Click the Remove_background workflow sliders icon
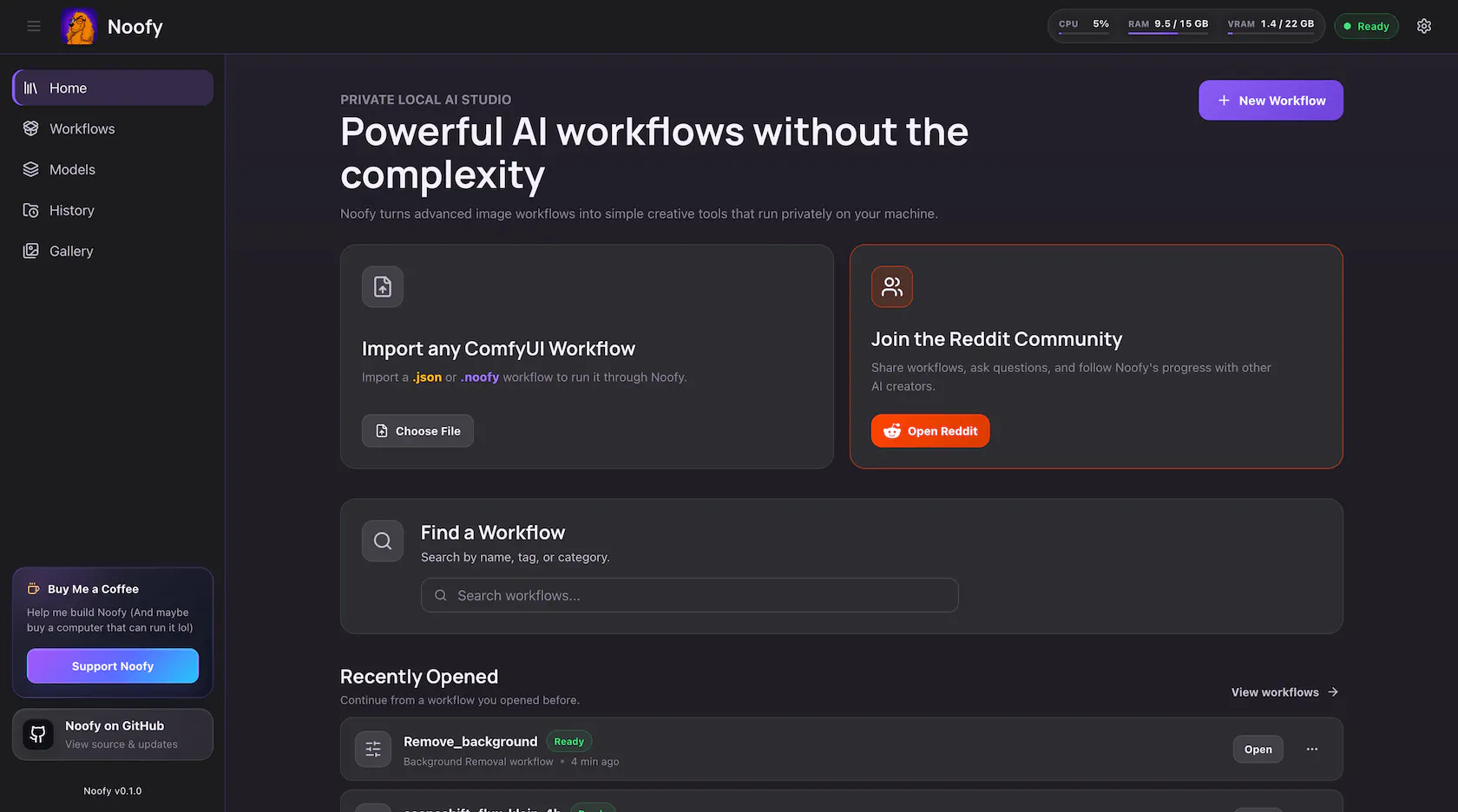 point(373,750)
